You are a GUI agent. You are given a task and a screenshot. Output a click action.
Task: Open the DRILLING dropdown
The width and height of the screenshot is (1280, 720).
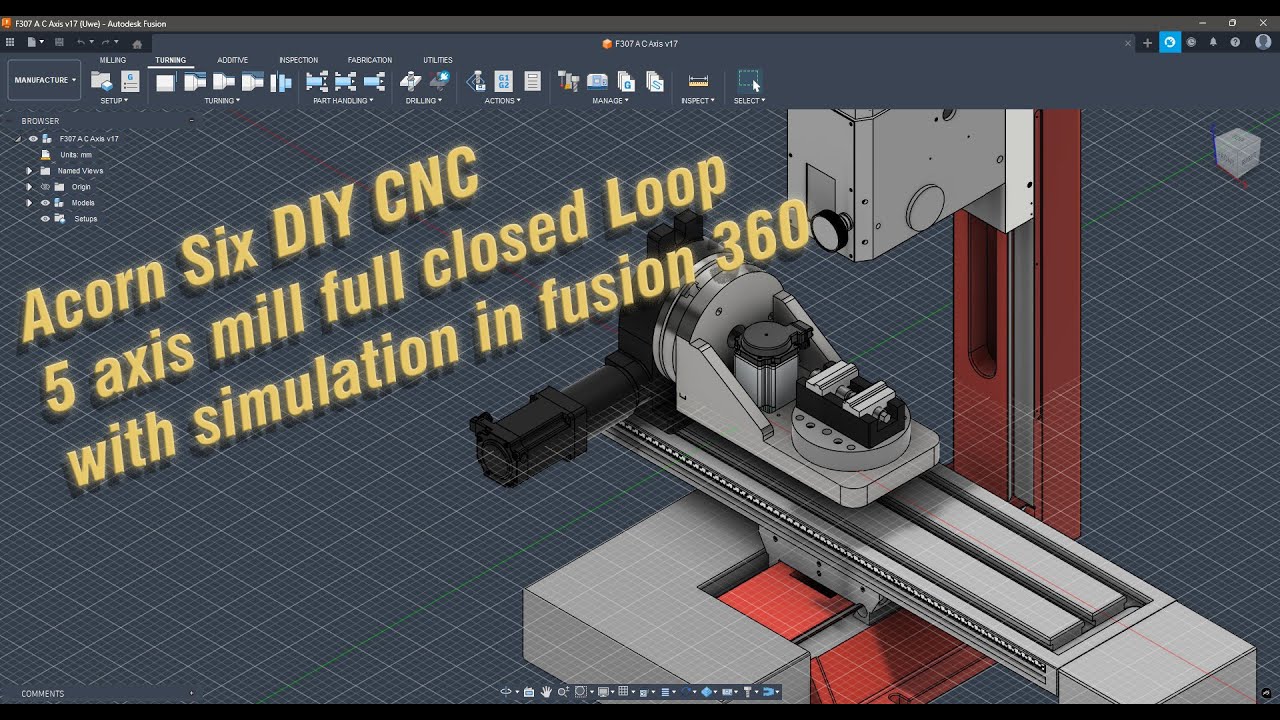tap(424, 101)
